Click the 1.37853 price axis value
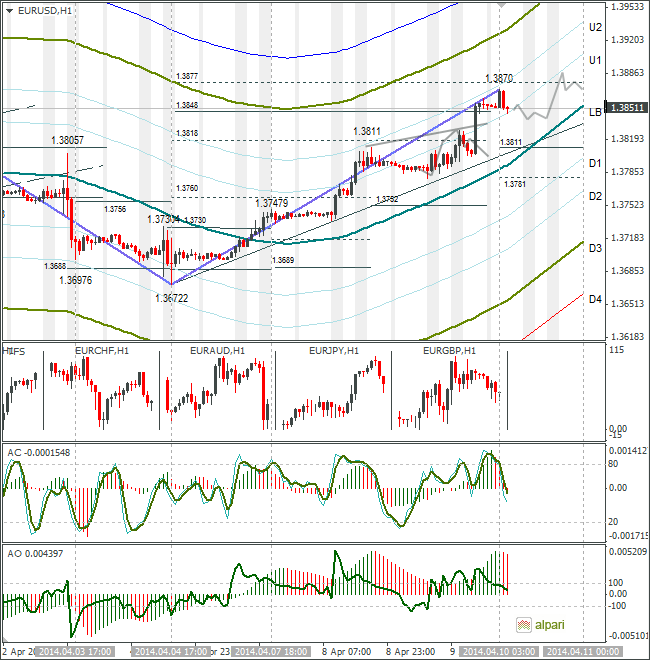The image size is (650, 660). 627,171
